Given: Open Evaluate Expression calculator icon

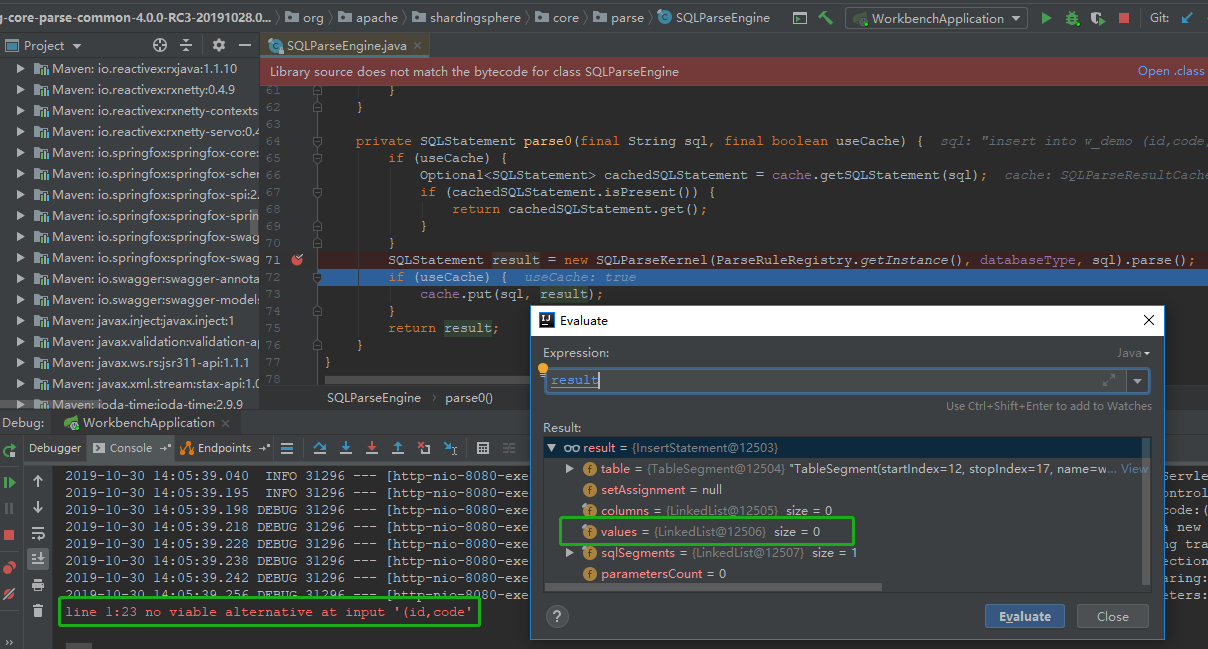Looking at the screenshot, I should pyautogui.click(x=483, y=448).
